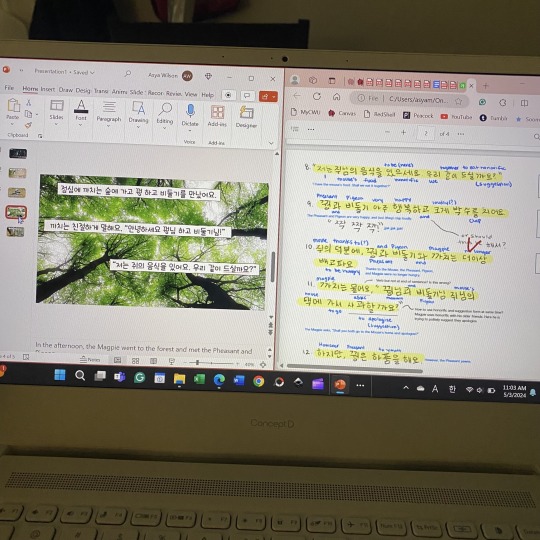Screen dimensions: 540x540
Task: Click the Cut scissors icon
Action: pos(29,103)
